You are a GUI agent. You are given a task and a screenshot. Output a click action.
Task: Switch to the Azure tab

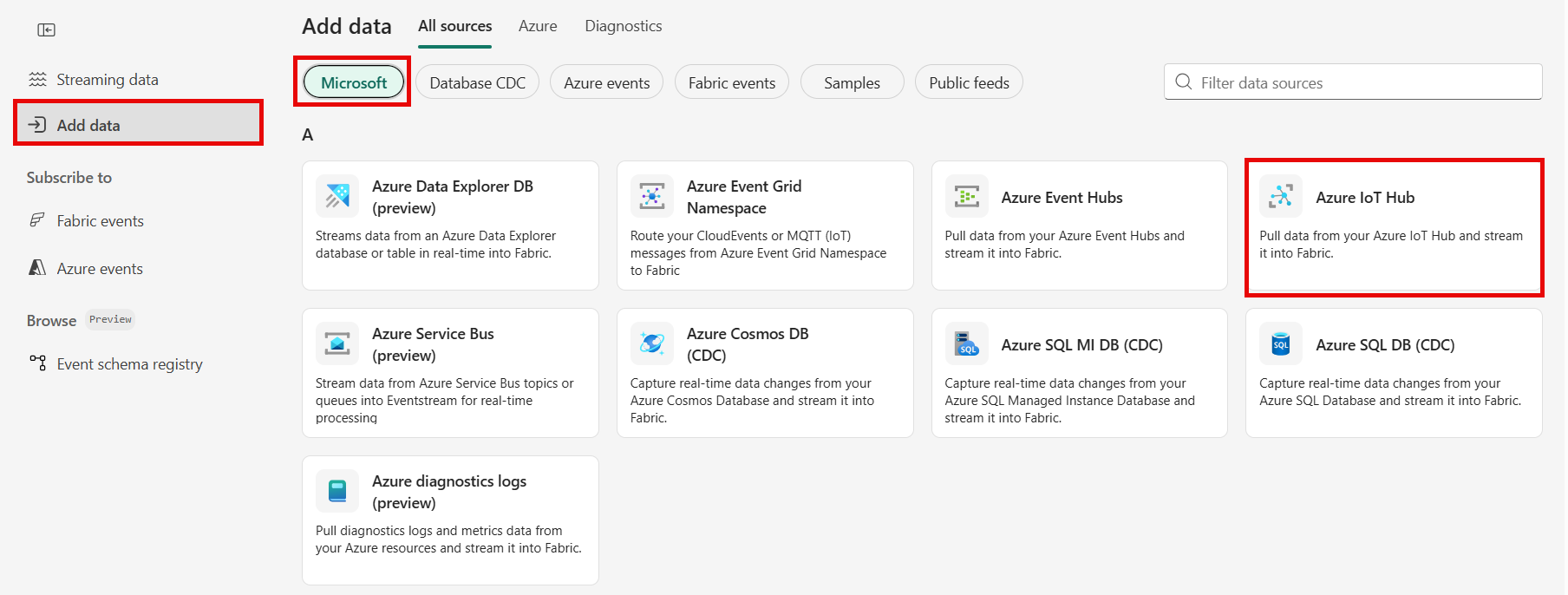tap(538, 26)
